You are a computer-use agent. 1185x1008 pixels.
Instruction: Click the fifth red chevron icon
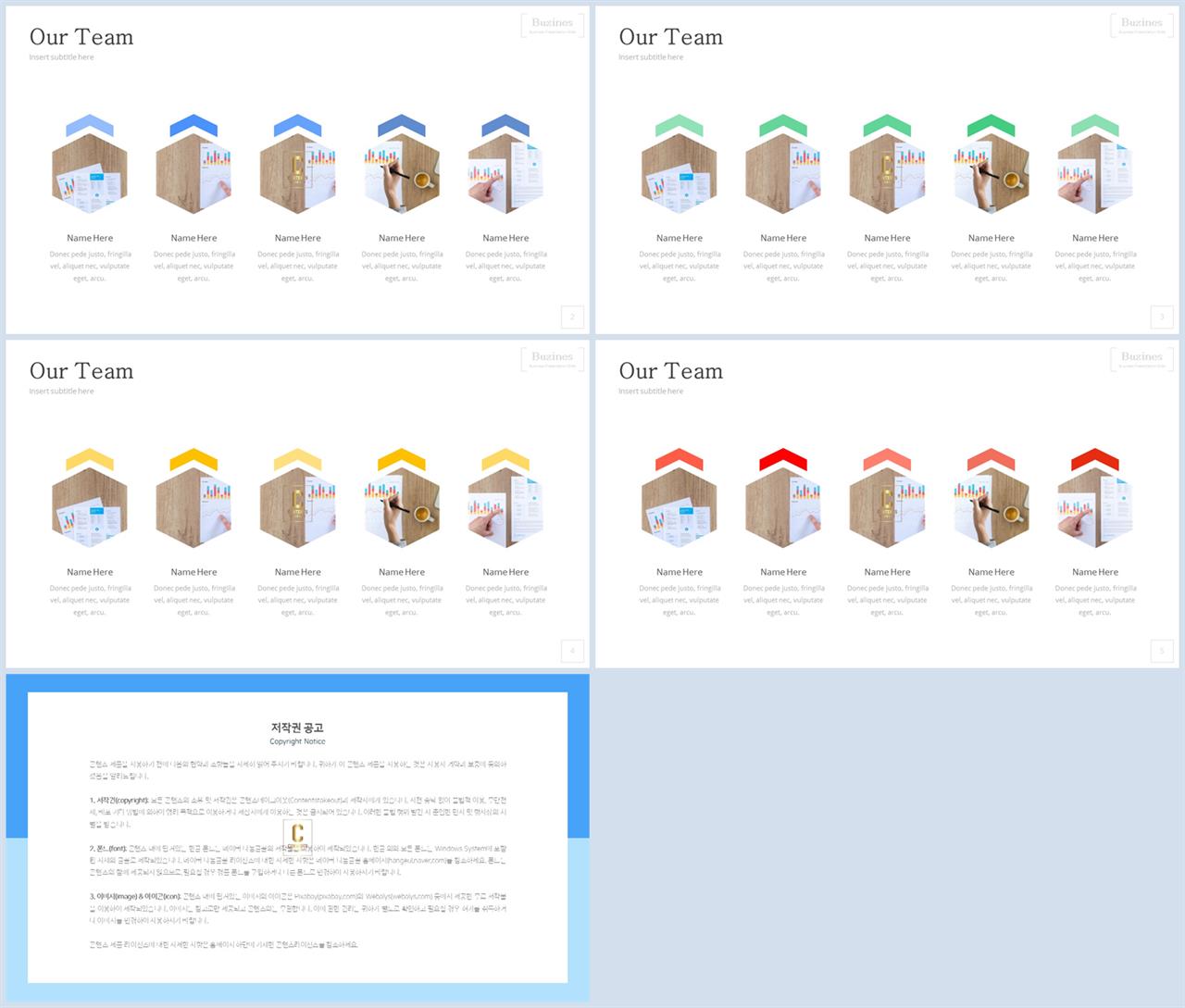(1095, 460)
